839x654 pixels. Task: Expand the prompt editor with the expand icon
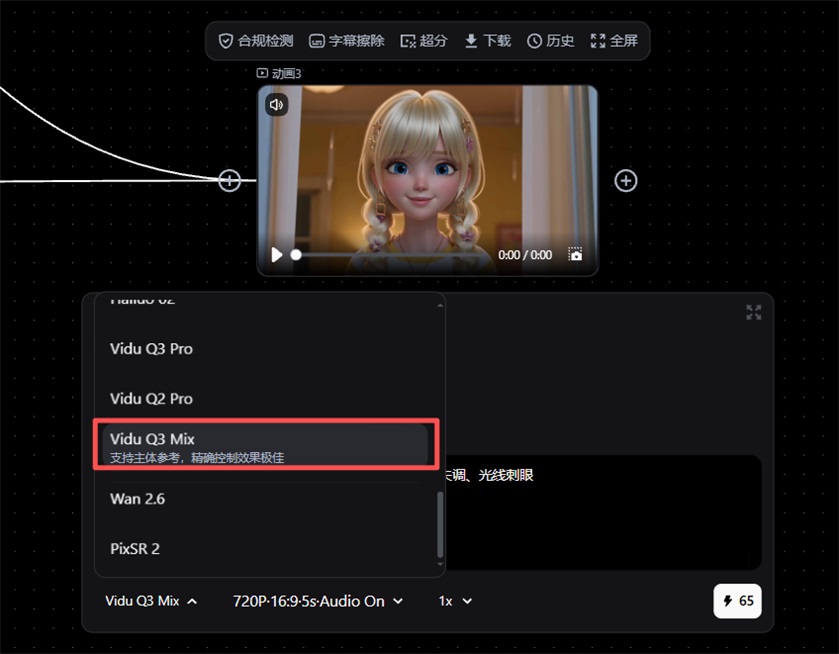(753, 312)
